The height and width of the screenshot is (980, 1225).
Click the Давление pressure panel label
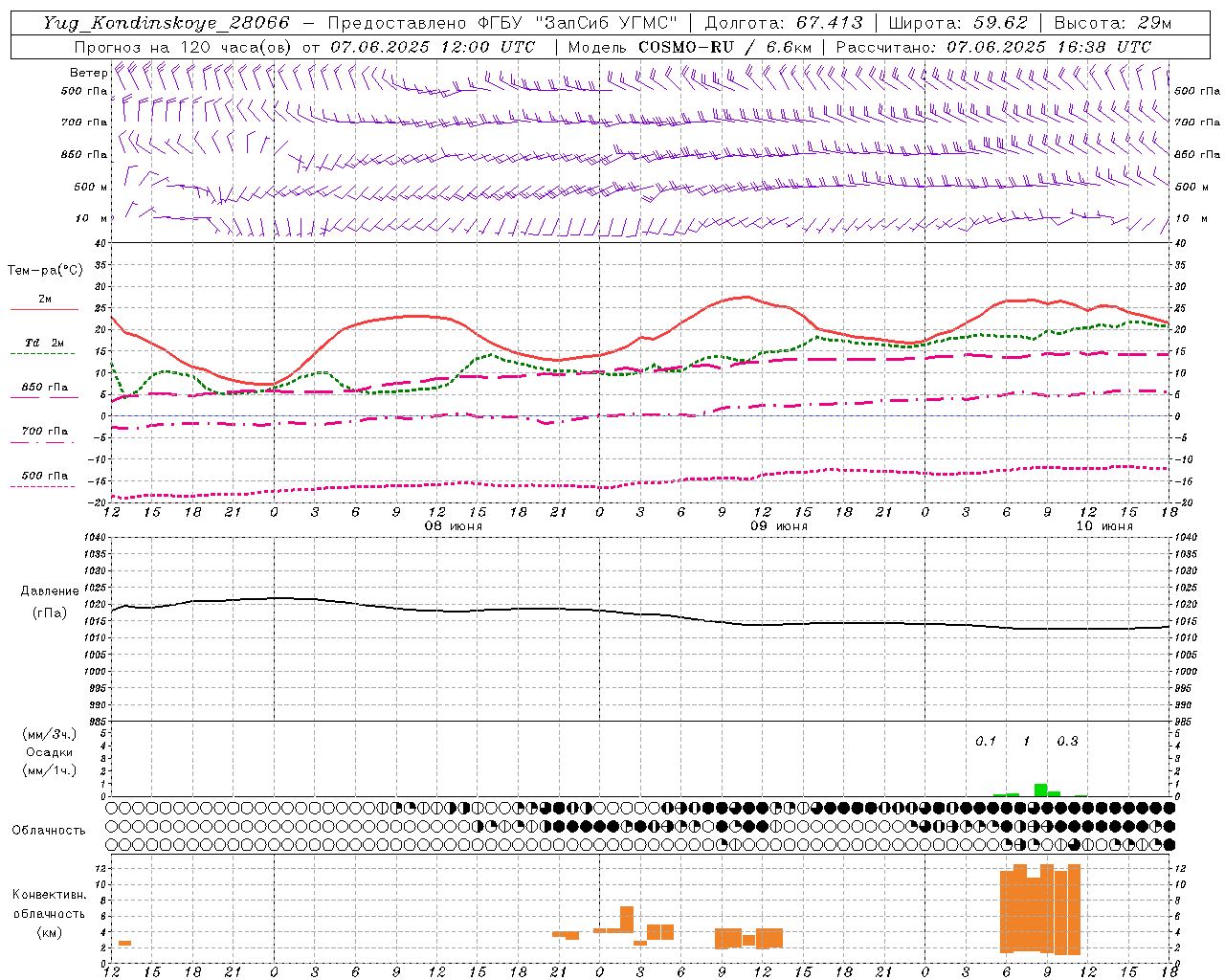pos(50,591)
